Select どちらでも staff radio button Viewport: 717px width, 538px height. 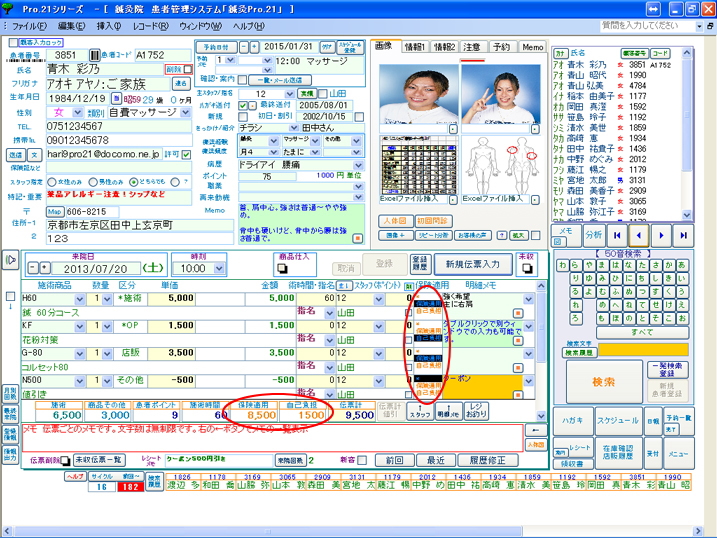(x=133, y=182)
